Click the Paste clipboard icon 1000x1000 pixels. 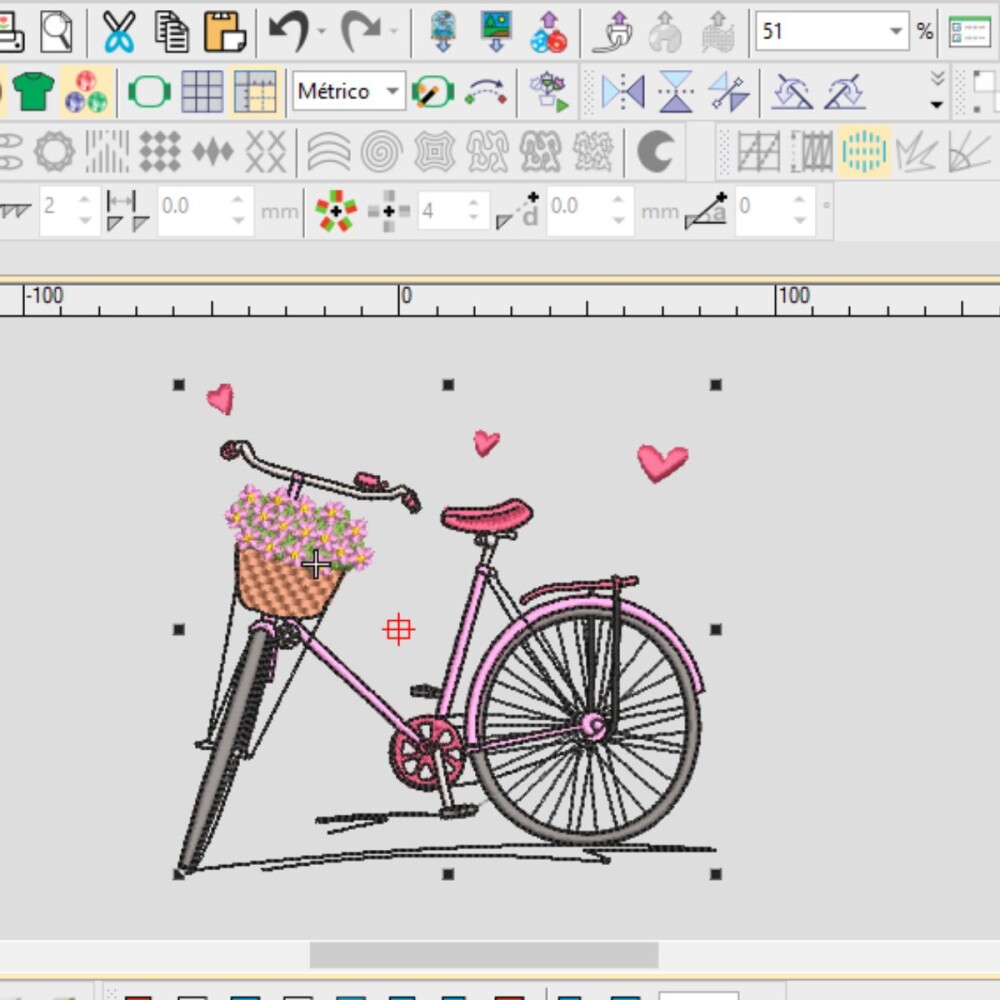[224, 31]
